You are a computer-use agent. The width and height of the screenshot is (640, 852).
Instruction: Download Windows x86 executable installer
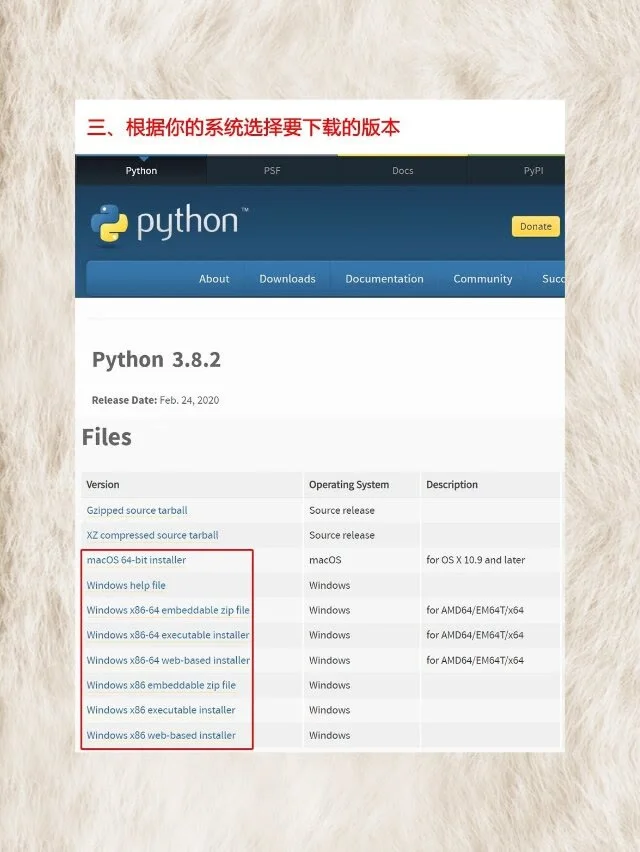[161, 710]
